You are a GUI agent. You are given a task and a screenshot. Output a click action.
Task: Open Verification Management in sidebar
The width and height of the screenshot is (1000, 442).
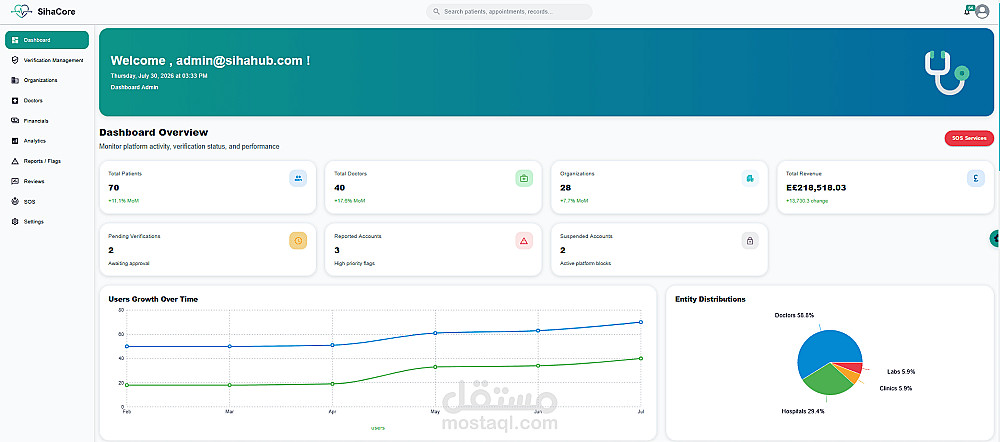point(47,60)
